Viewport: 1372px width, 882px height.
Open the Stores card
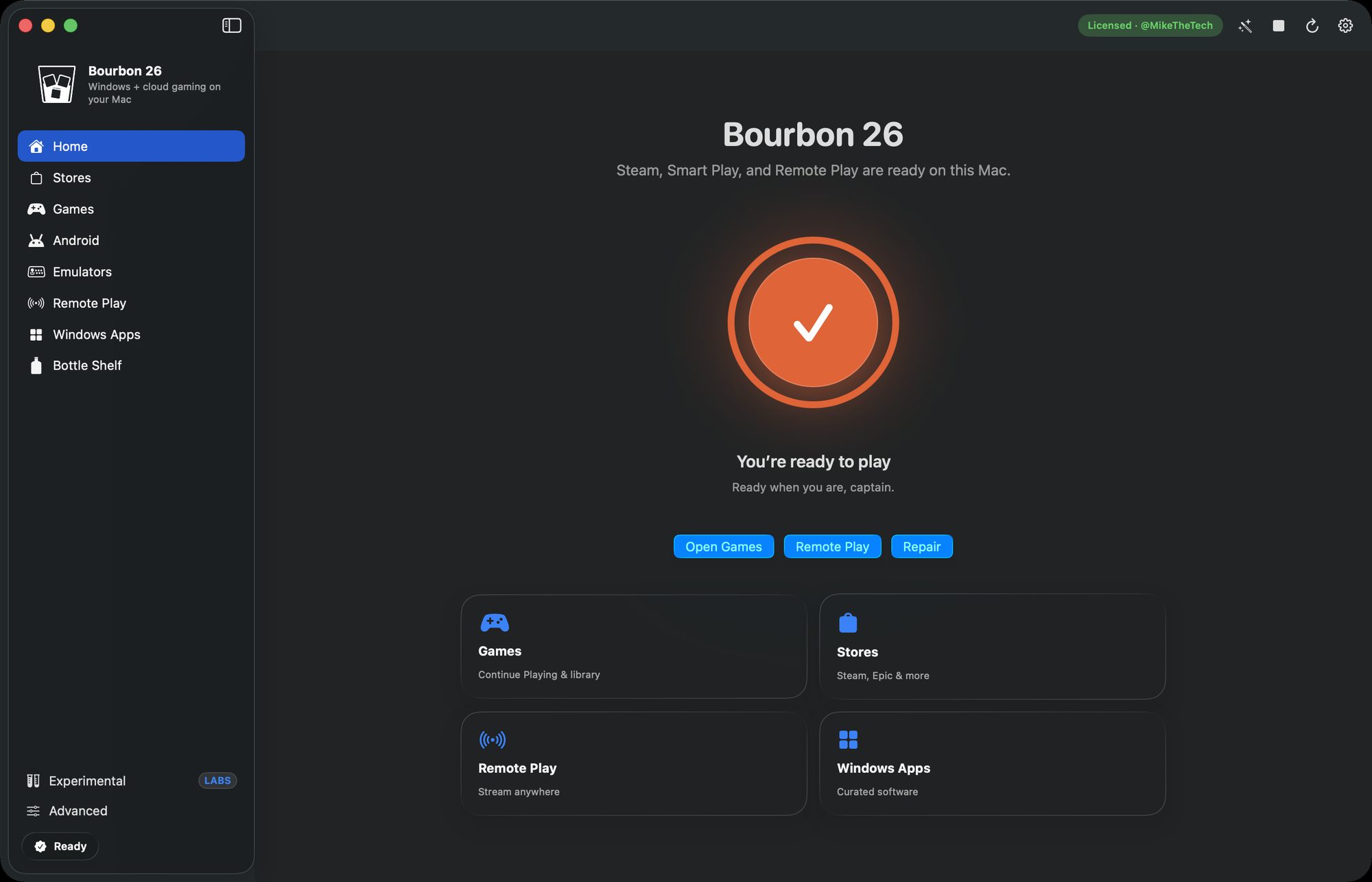(992, 647)
